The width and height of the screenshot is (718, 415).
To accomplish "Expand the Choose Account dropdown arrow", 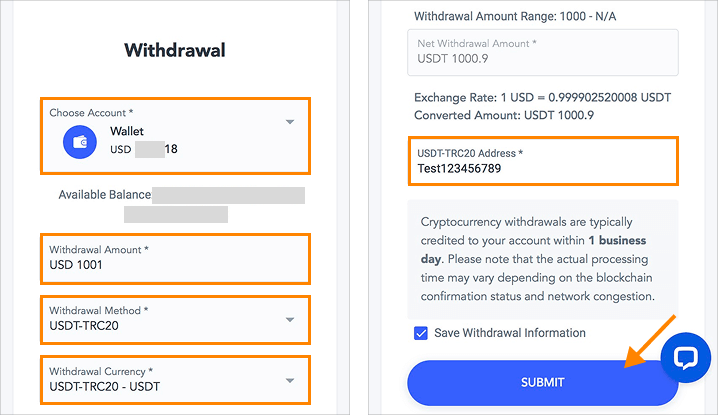I will [x=290, y=122].
